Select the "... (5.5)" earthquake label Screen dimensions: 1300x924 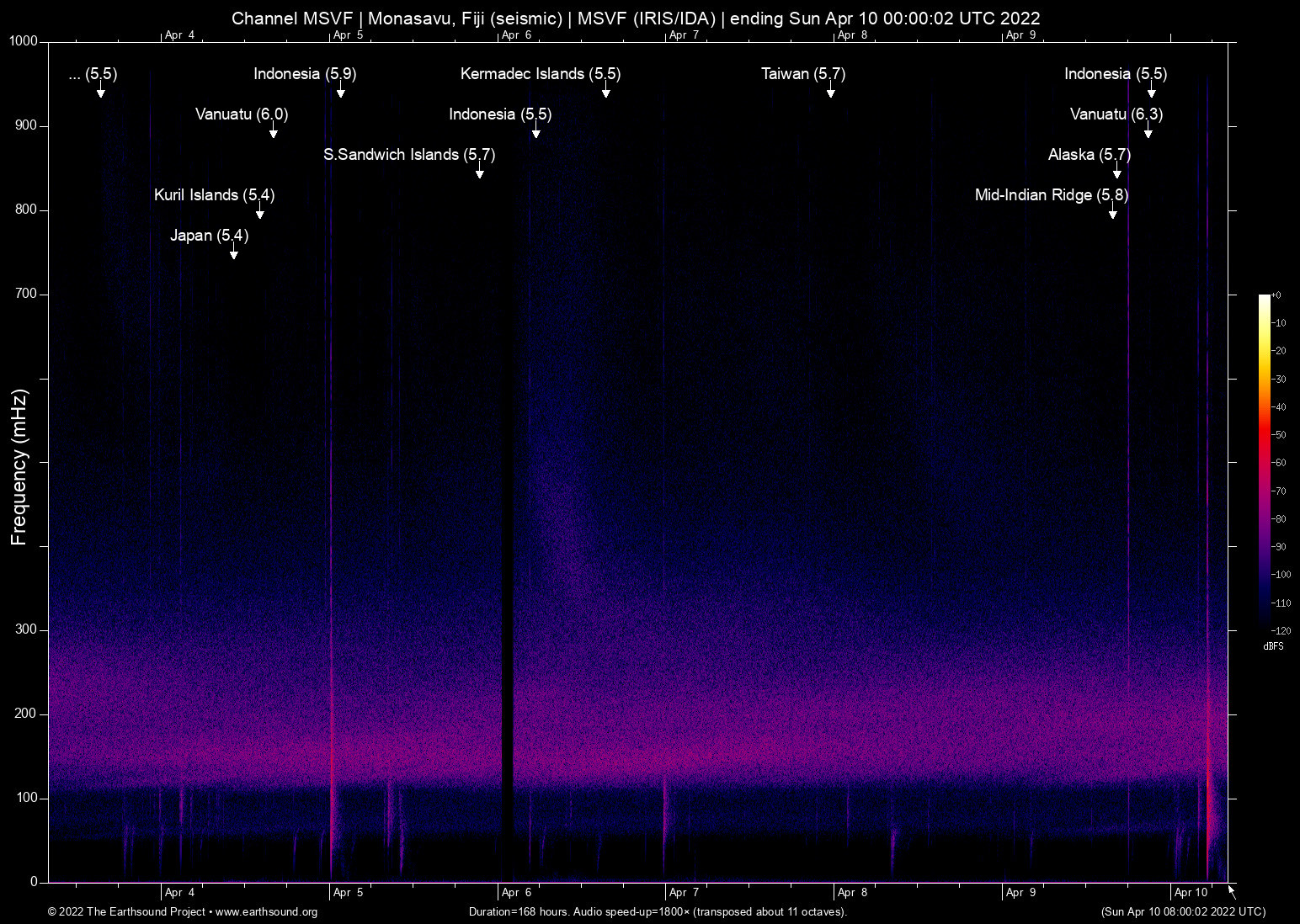click(93, 74)
